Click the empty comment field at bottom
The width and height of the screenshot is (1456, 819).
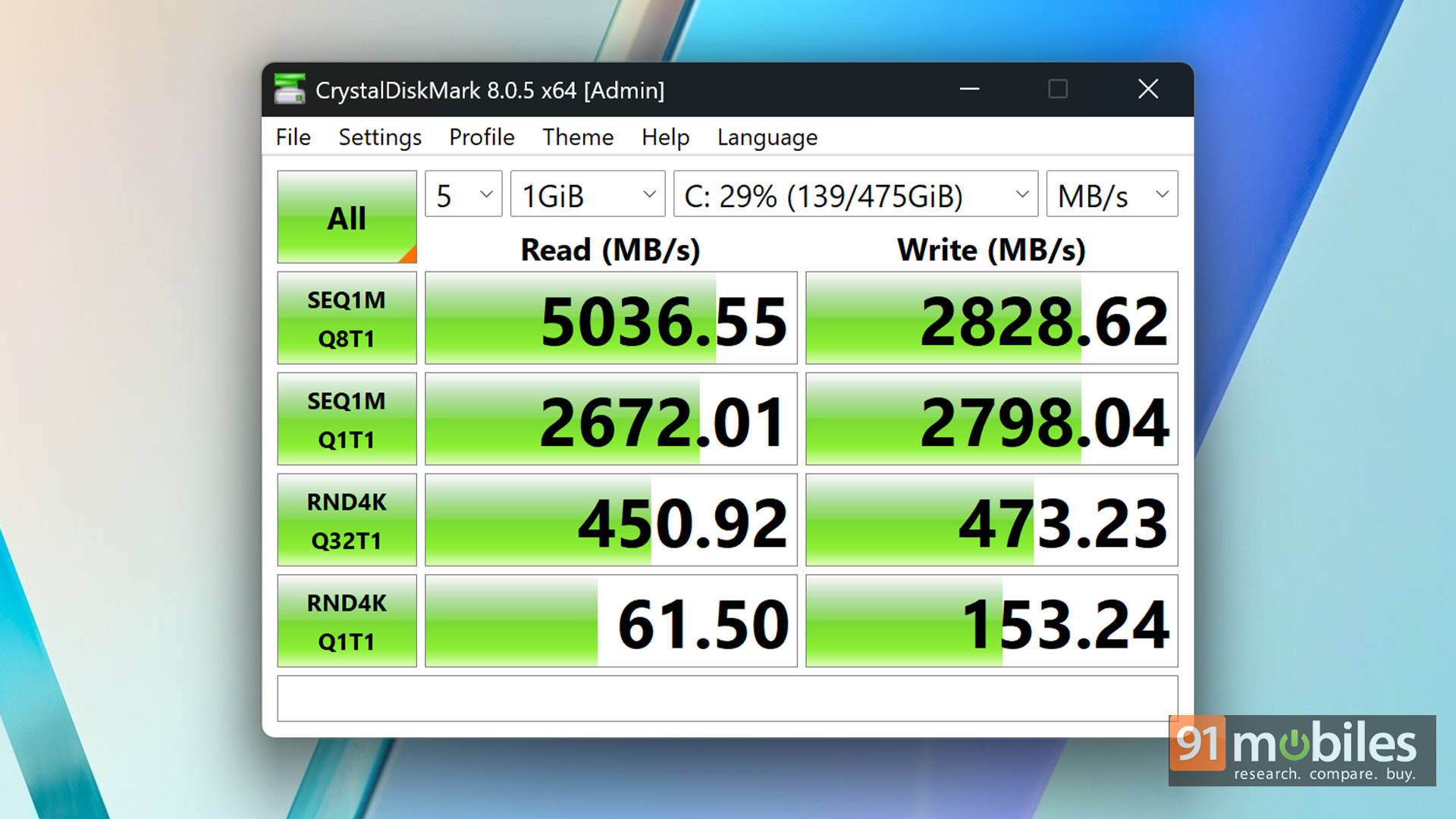coord(727,698)
